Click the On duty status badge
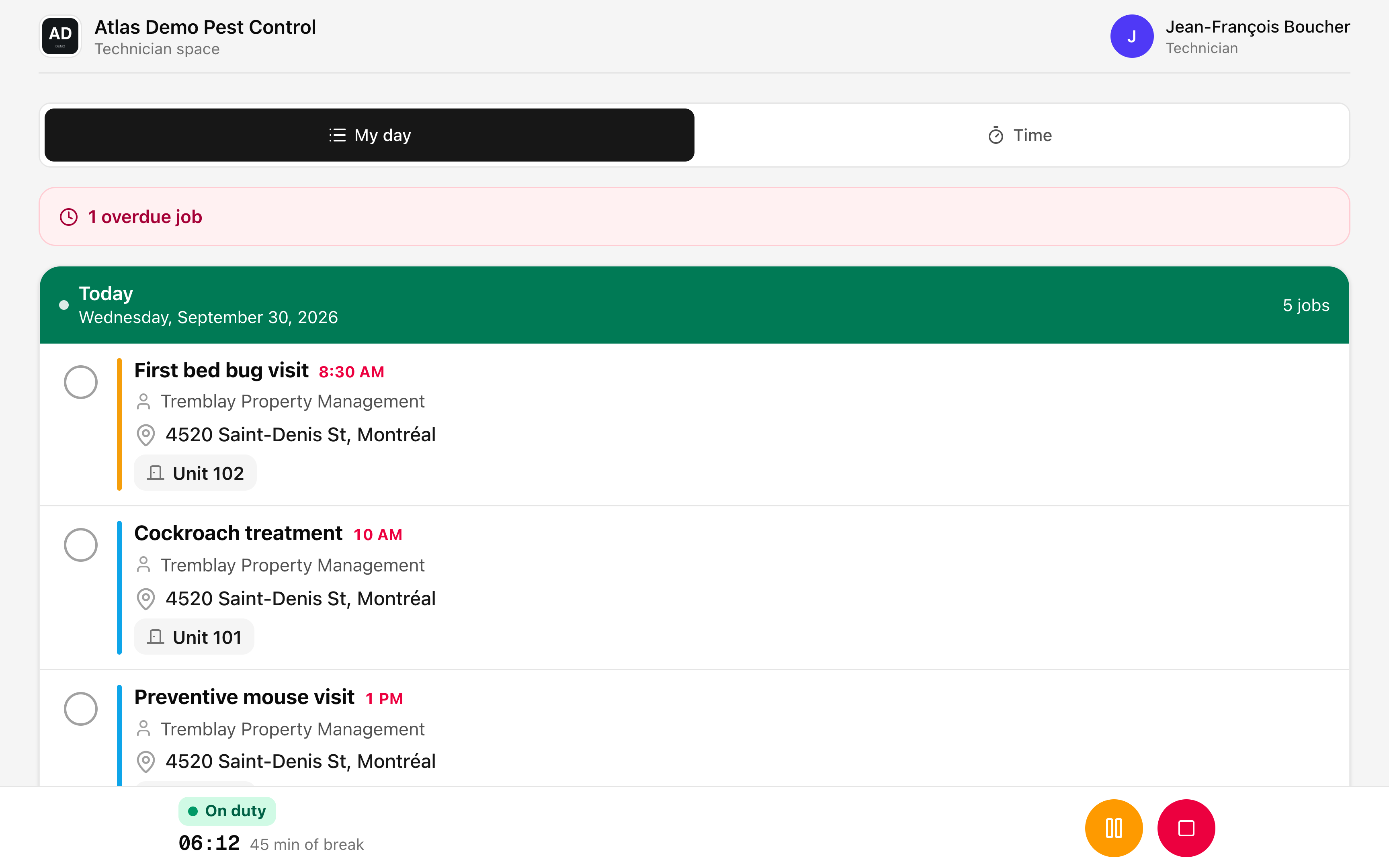1389x868 pixels. tap(227, 811)
